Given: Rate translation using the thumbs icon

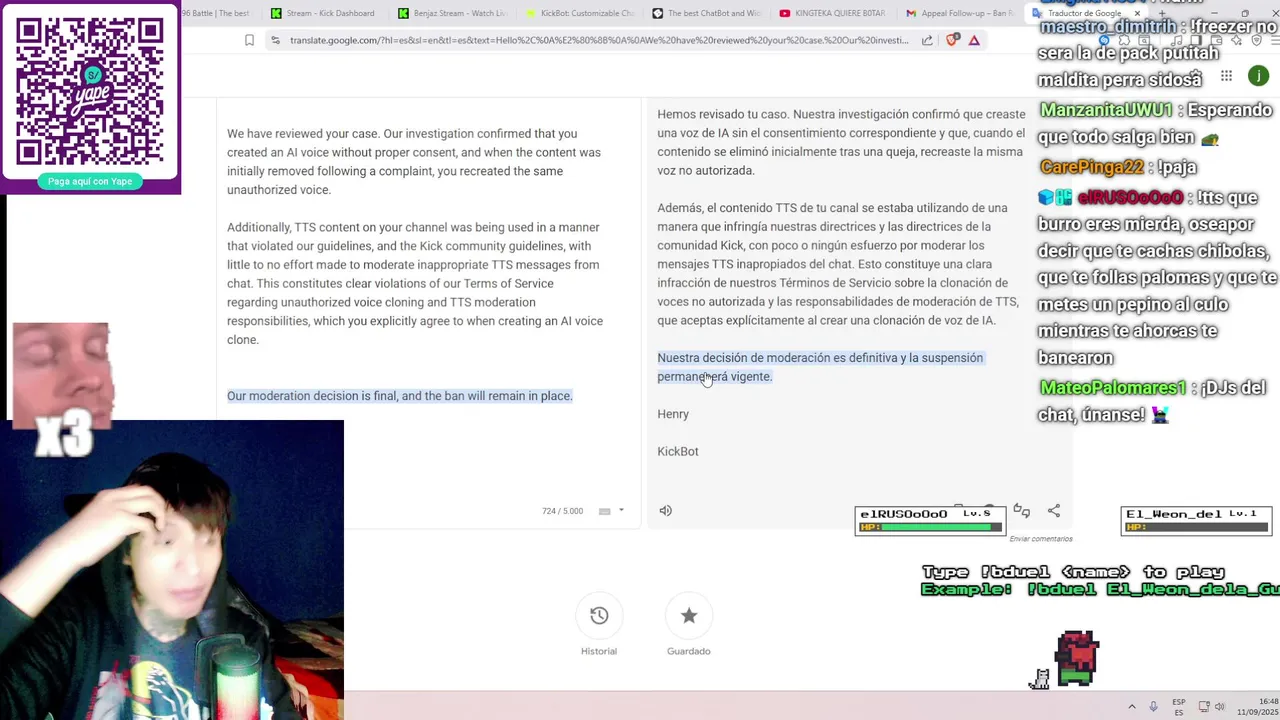Looking at the screenshot, I should pyautogui.click(x=1021, y=511).
